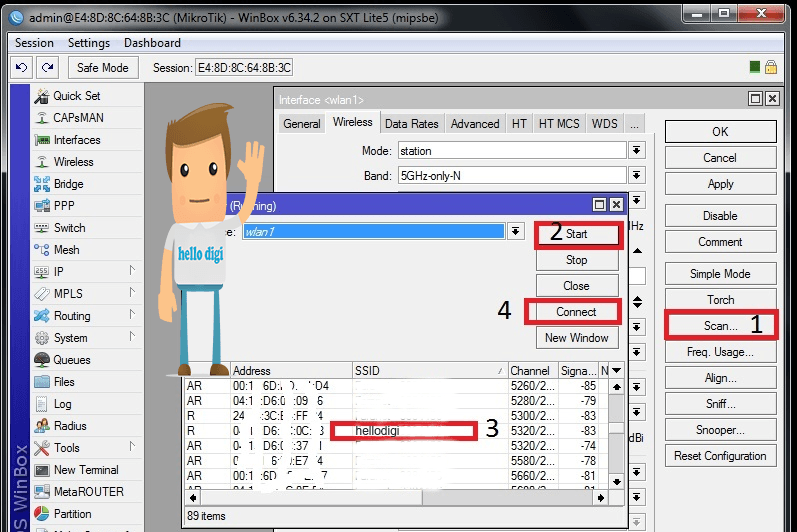
Task: Switch to the Data Rates tab
Action: (412, 124)
